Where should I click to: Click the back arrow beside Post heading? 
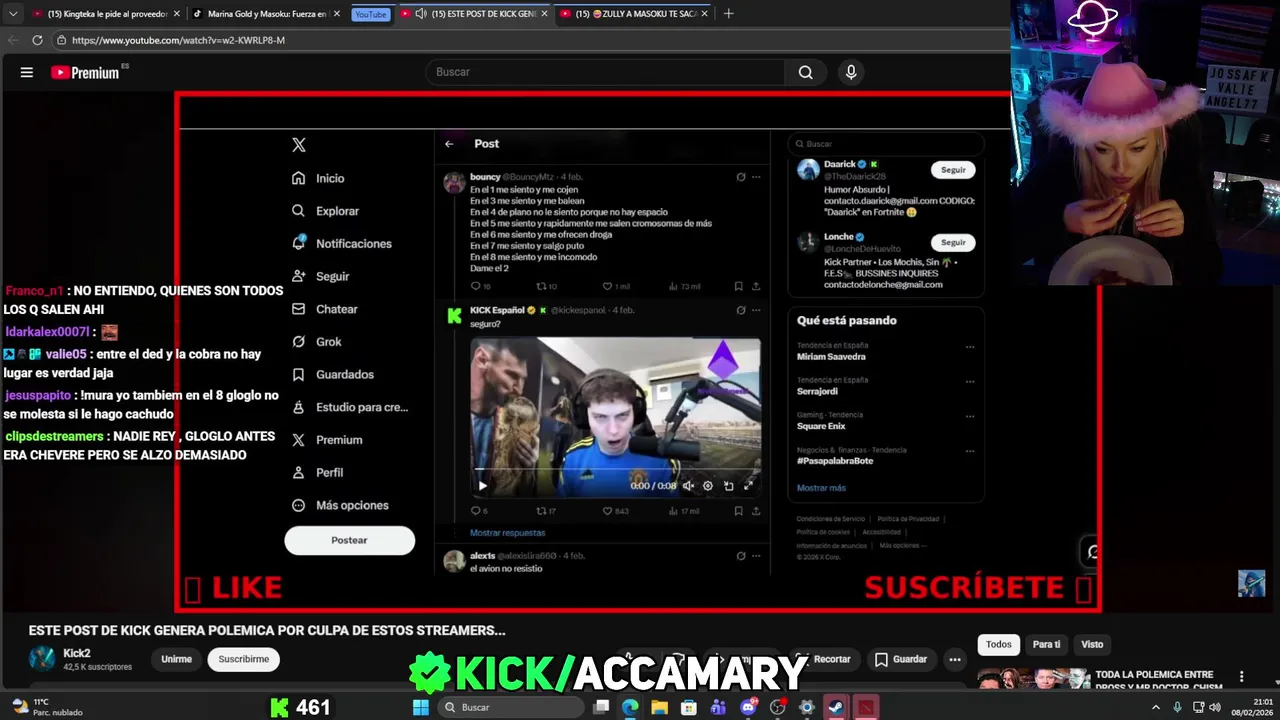[x=449, y=144]
